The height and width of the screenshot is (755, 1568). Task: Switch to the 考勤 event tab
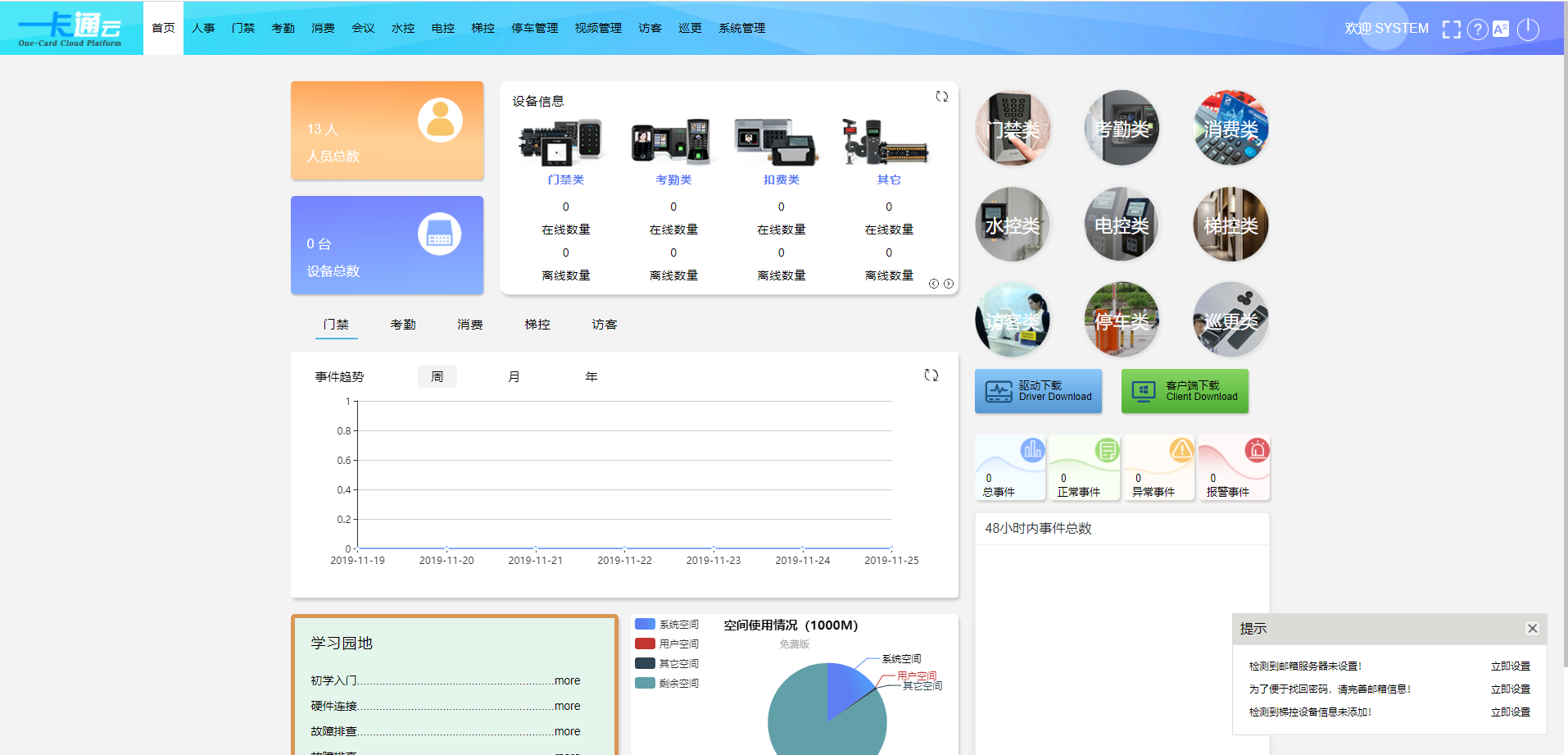coord(403,325)
